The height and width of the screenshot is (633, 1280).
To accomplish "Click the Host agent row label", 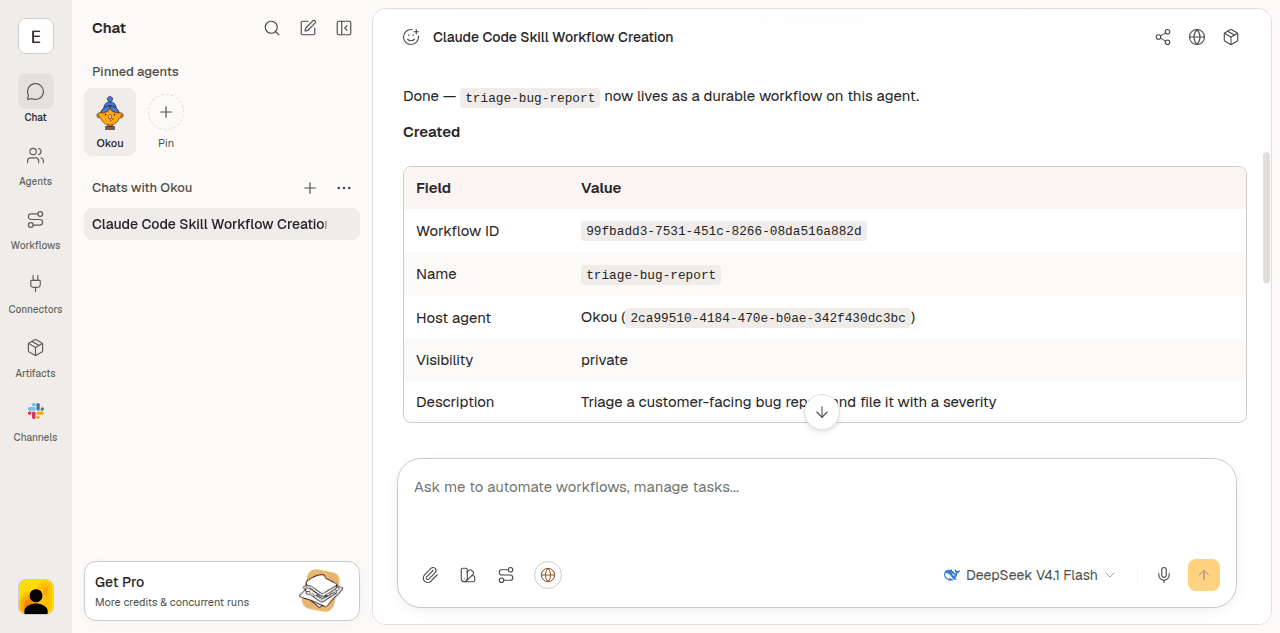I will [x=453, y=318].
